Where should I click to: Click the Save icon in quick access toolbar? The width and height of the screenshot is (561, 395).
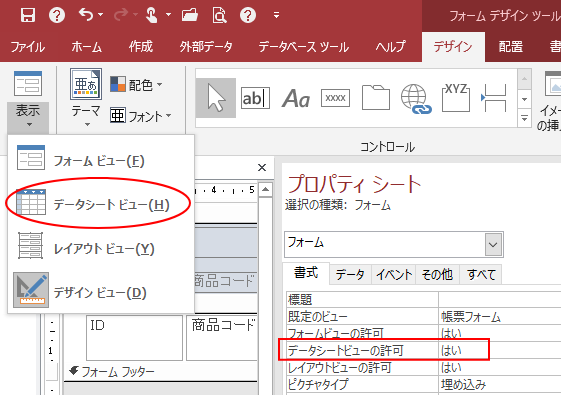(x=28, y=15)
